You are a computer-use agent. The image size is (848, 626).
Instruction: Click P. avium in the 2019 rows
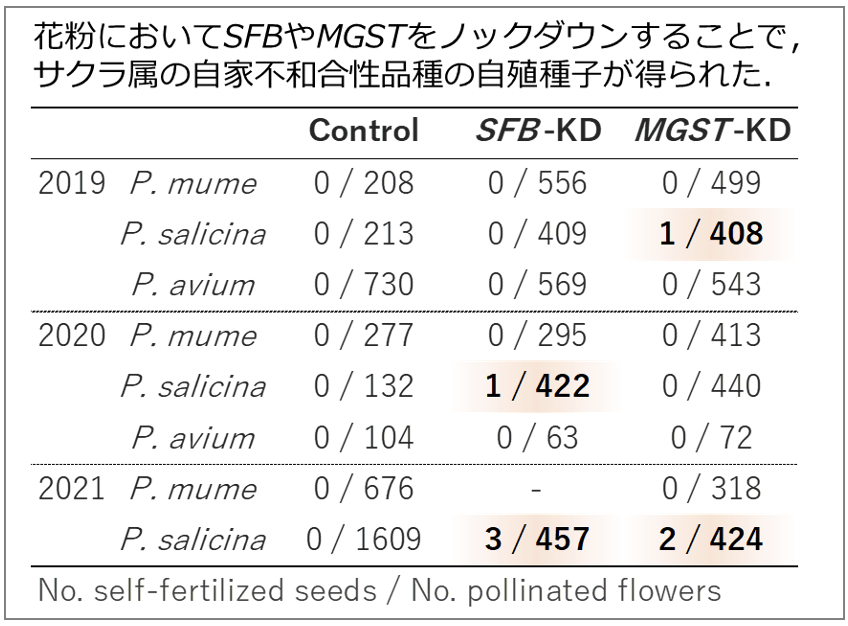[x=193, y=285]
